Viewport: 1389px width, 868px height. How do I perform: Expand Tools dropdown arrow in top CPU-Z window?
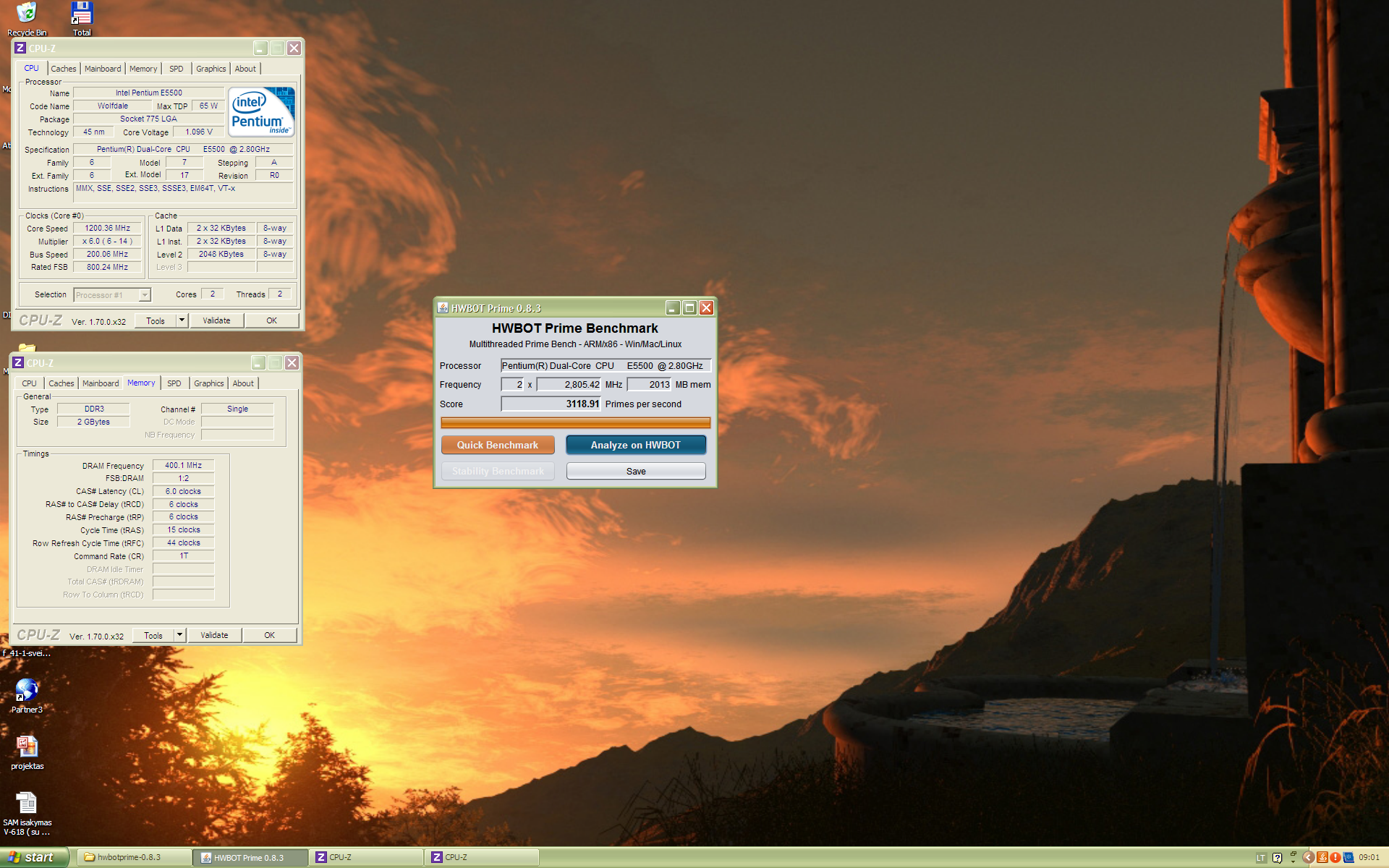point(182,320)
